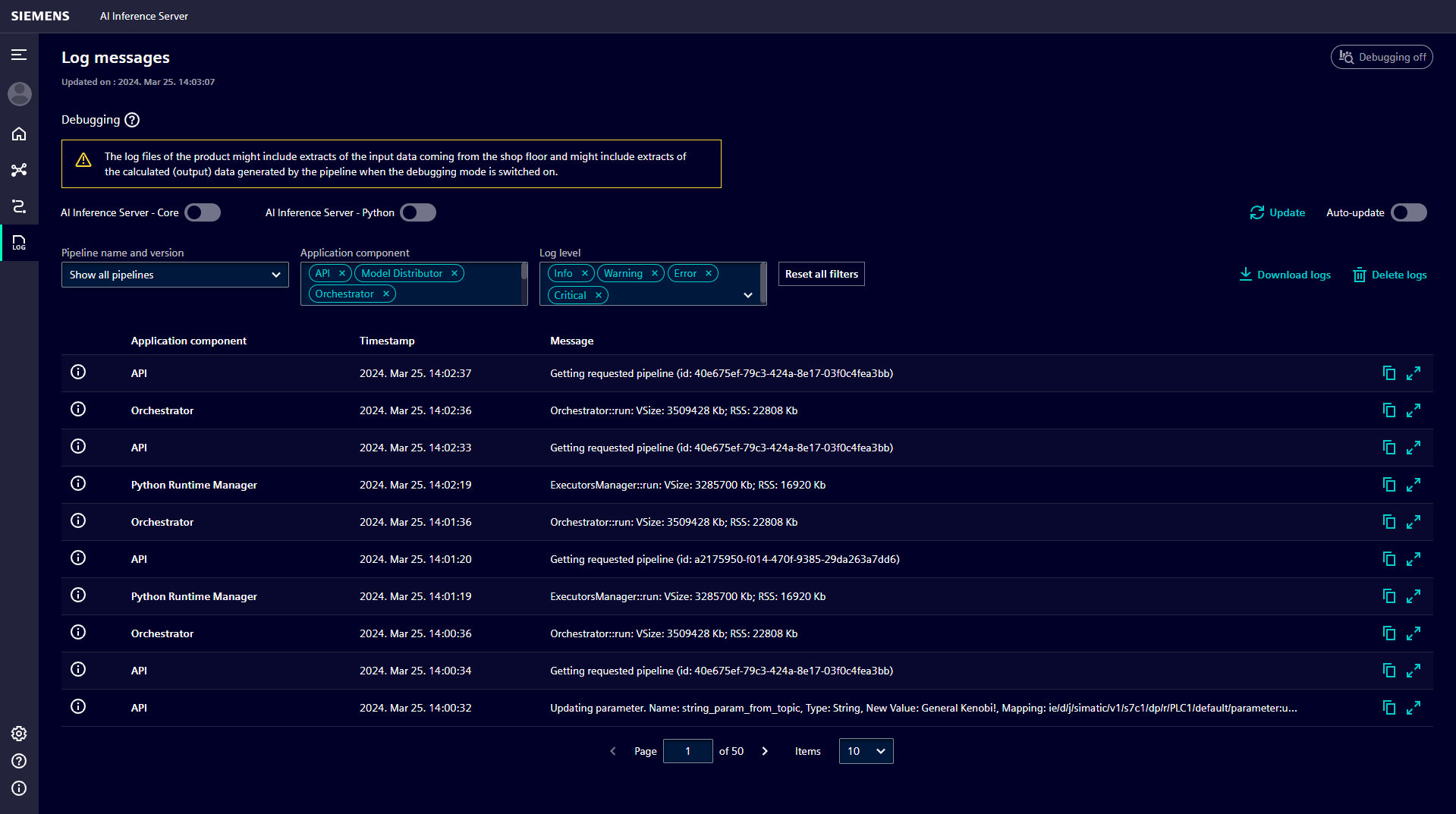Image resolution: width=1456 pixels, height=814 pixels.
Task: Turn on Auto-update switch
Action: 1408,213
